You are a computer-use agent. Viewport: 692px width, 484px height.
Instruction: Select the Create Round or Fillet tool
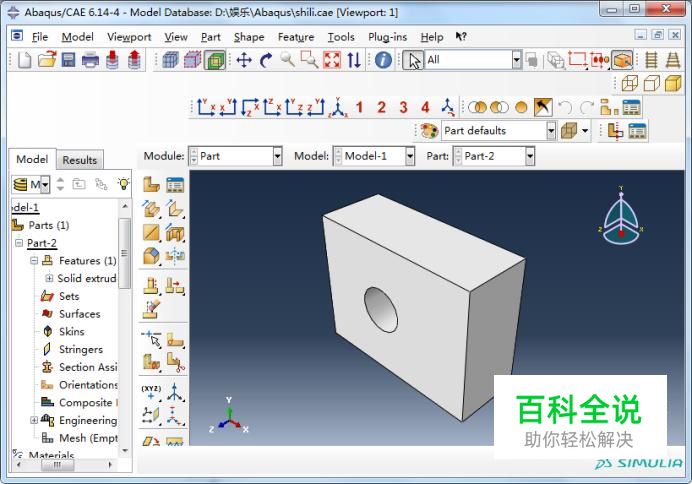pos(151,256)
